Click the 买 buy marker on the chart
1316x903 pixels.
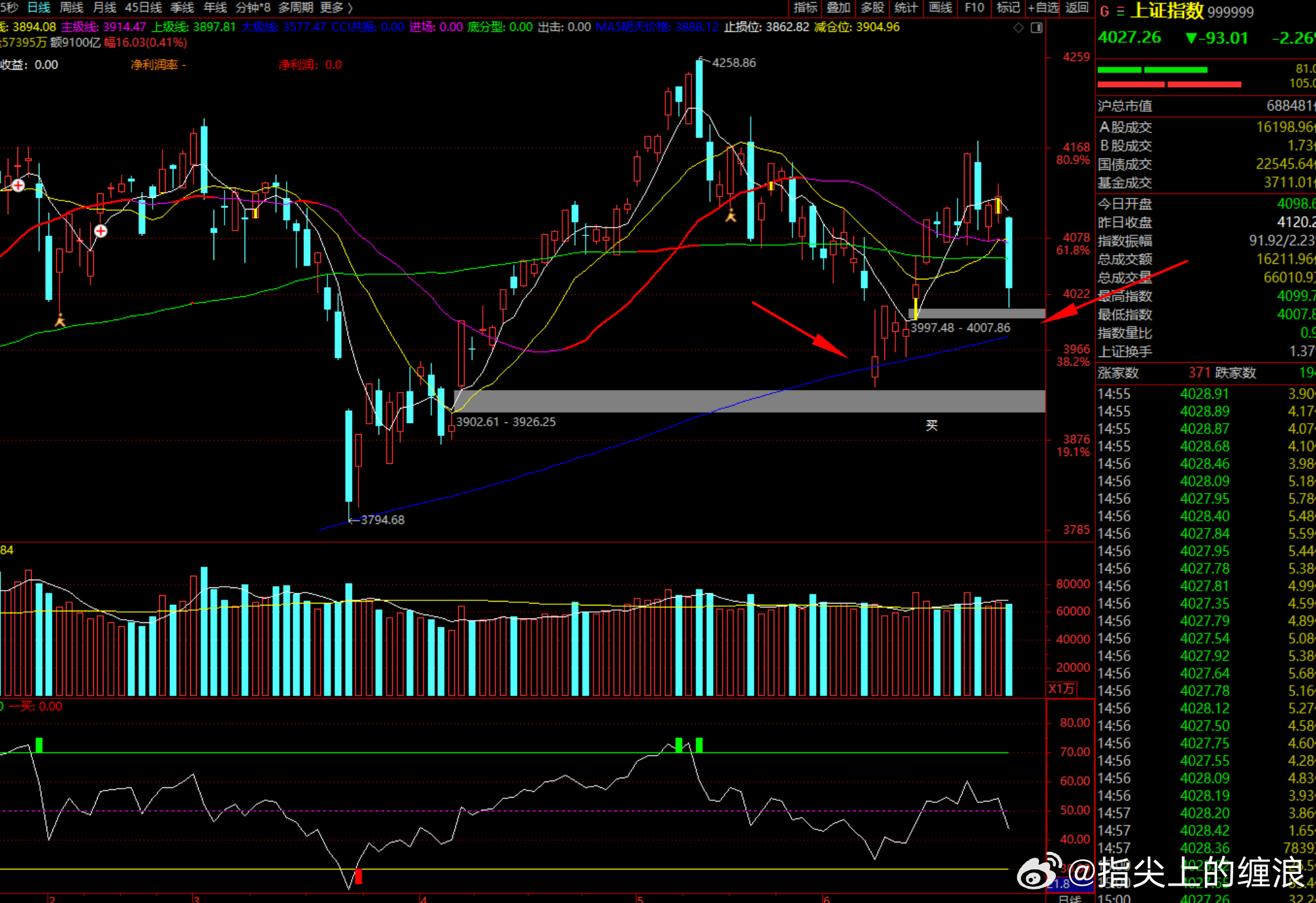point(932,425)
